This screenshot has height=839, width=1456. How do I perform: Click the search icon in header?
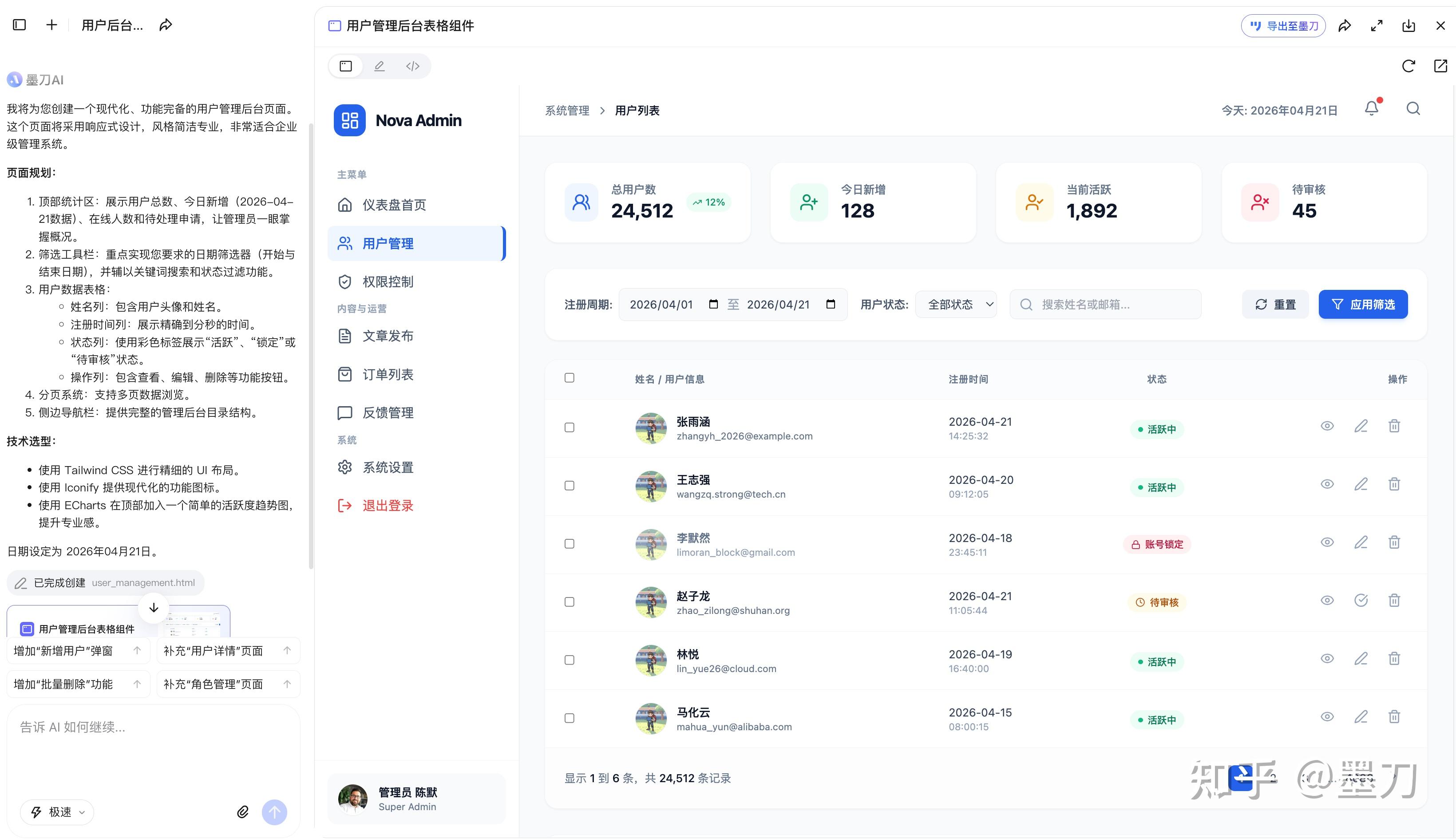pyautogui.click(x=1413, y=109)
